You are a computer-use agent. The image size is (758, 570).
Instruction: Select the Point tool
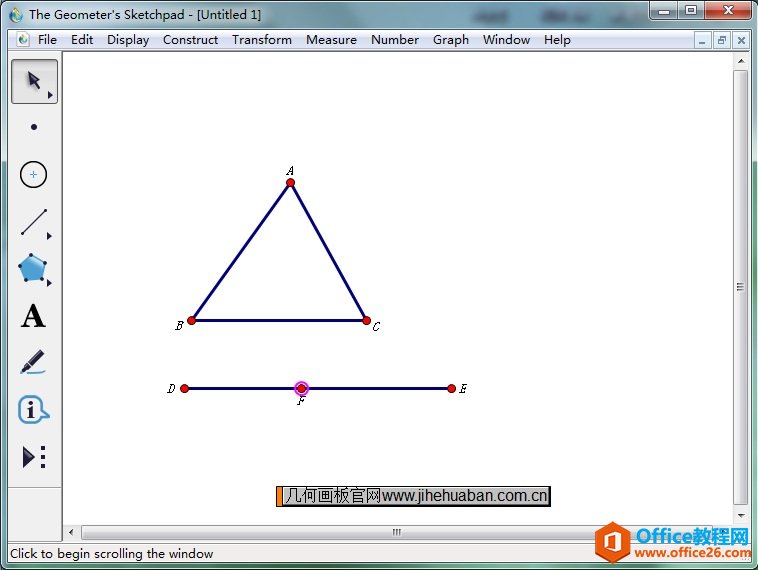pos(34,127)
